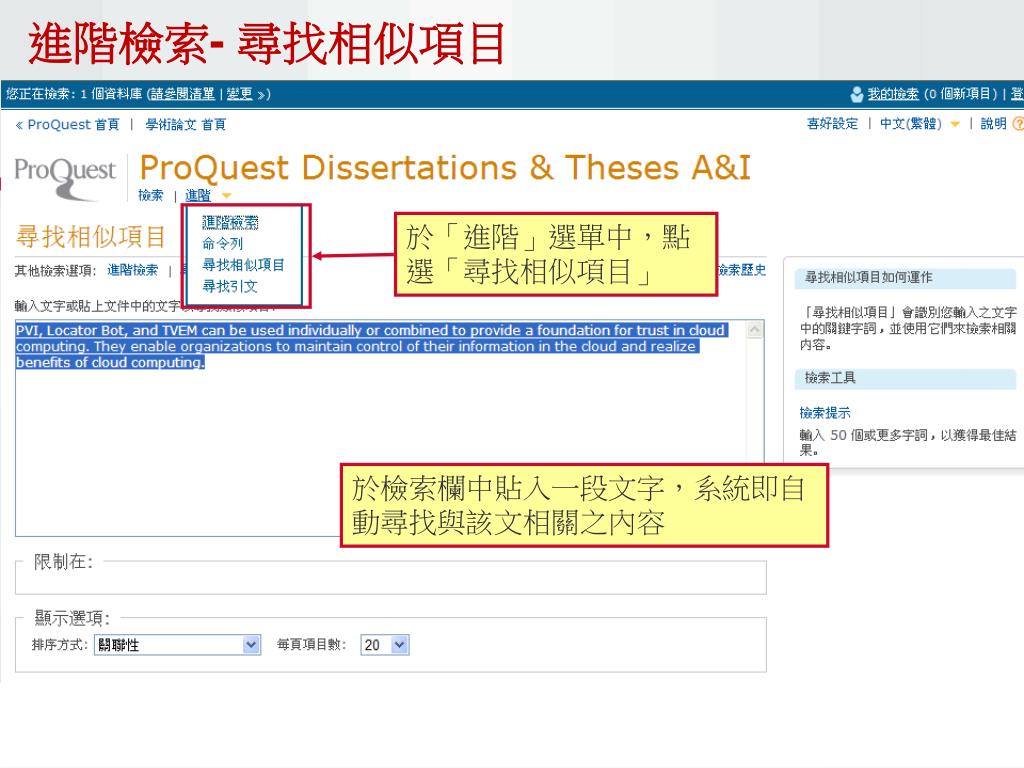The width and height of the screenshot is (1024, 768).
Task: Click the ProQuest Dissertations & Theses A&I title
Action: click(445, 168)
